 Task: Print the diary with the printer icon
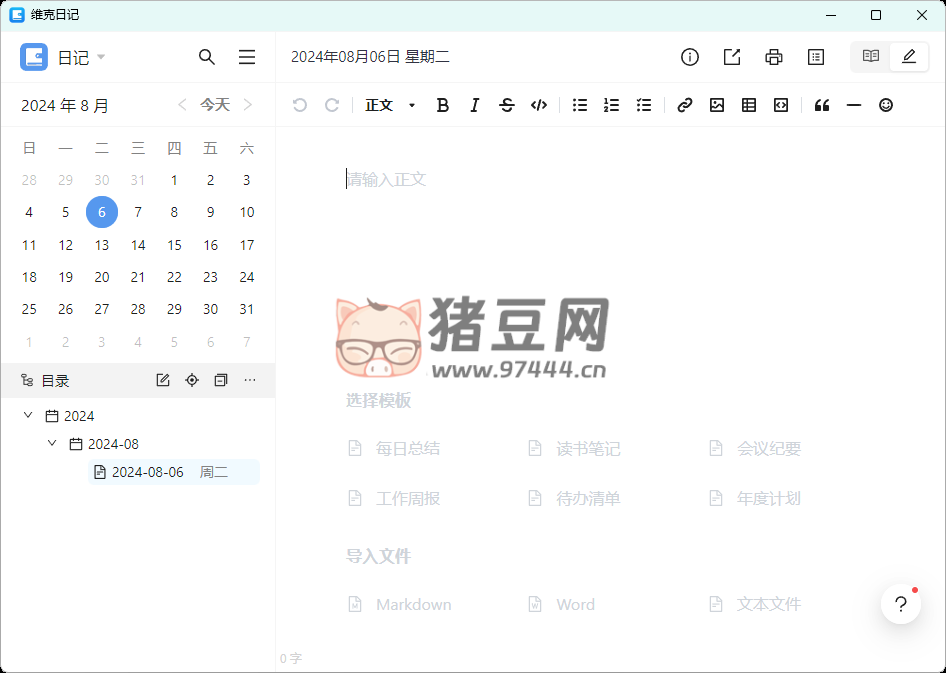tap(773, 57)
